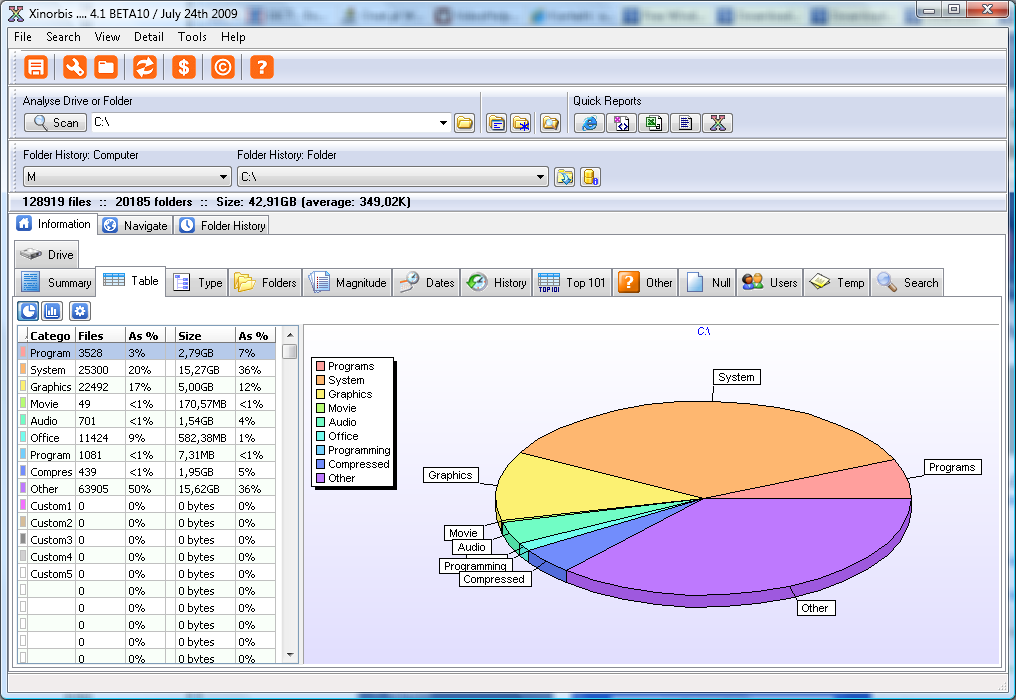Click the yellow database icon in Folder History
This screenshot has width=1016, height=700.
590,177
